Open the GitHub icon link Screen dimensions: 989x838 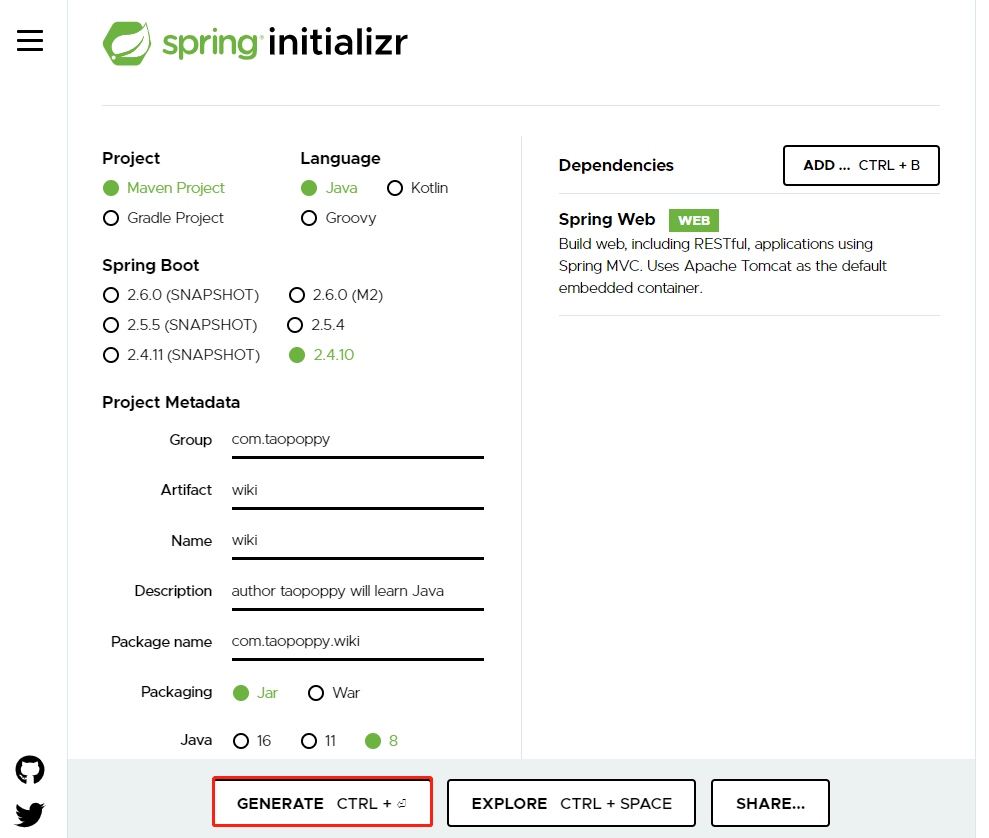click(x=30, y=770)
